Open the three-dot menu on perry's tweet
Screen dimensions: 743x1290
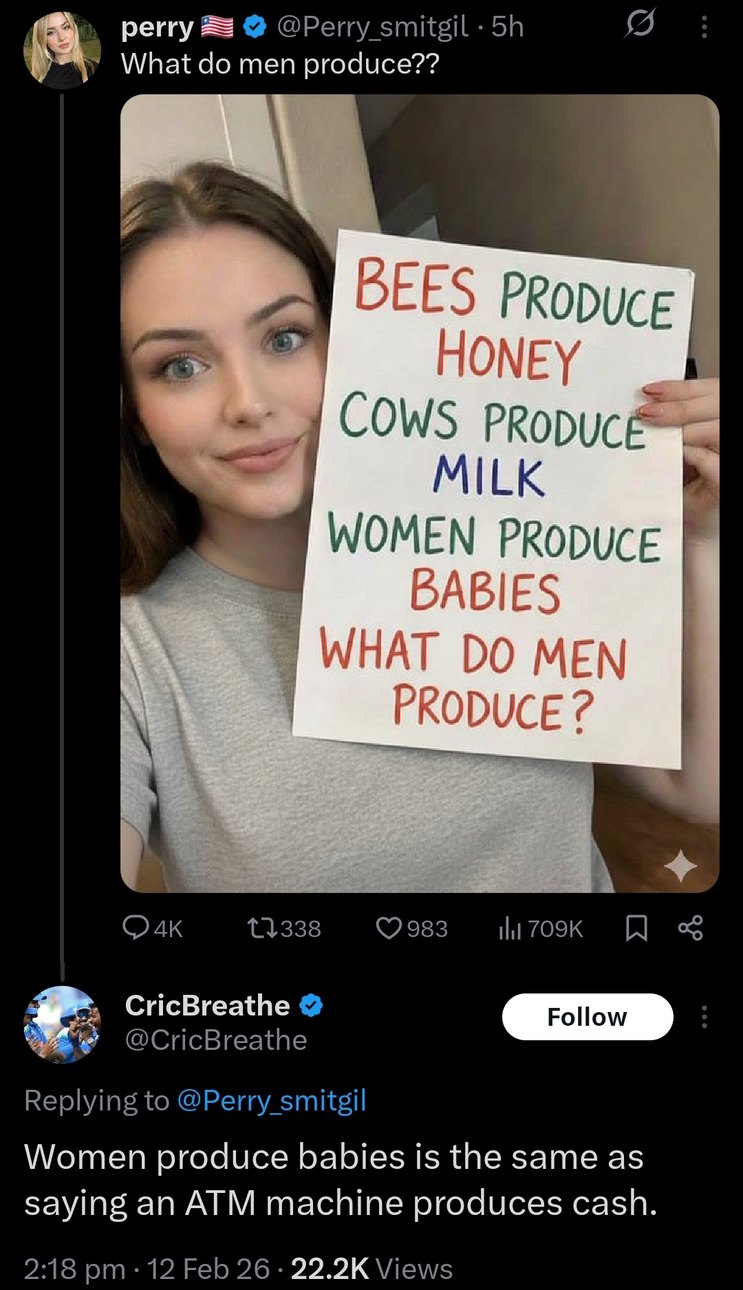click(703, 29)
